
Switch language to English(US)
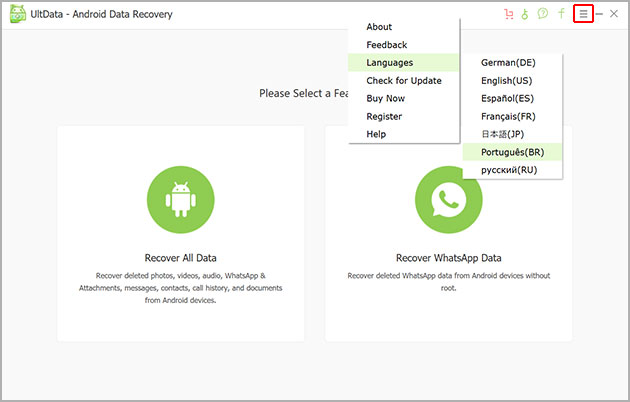(512, 80)
